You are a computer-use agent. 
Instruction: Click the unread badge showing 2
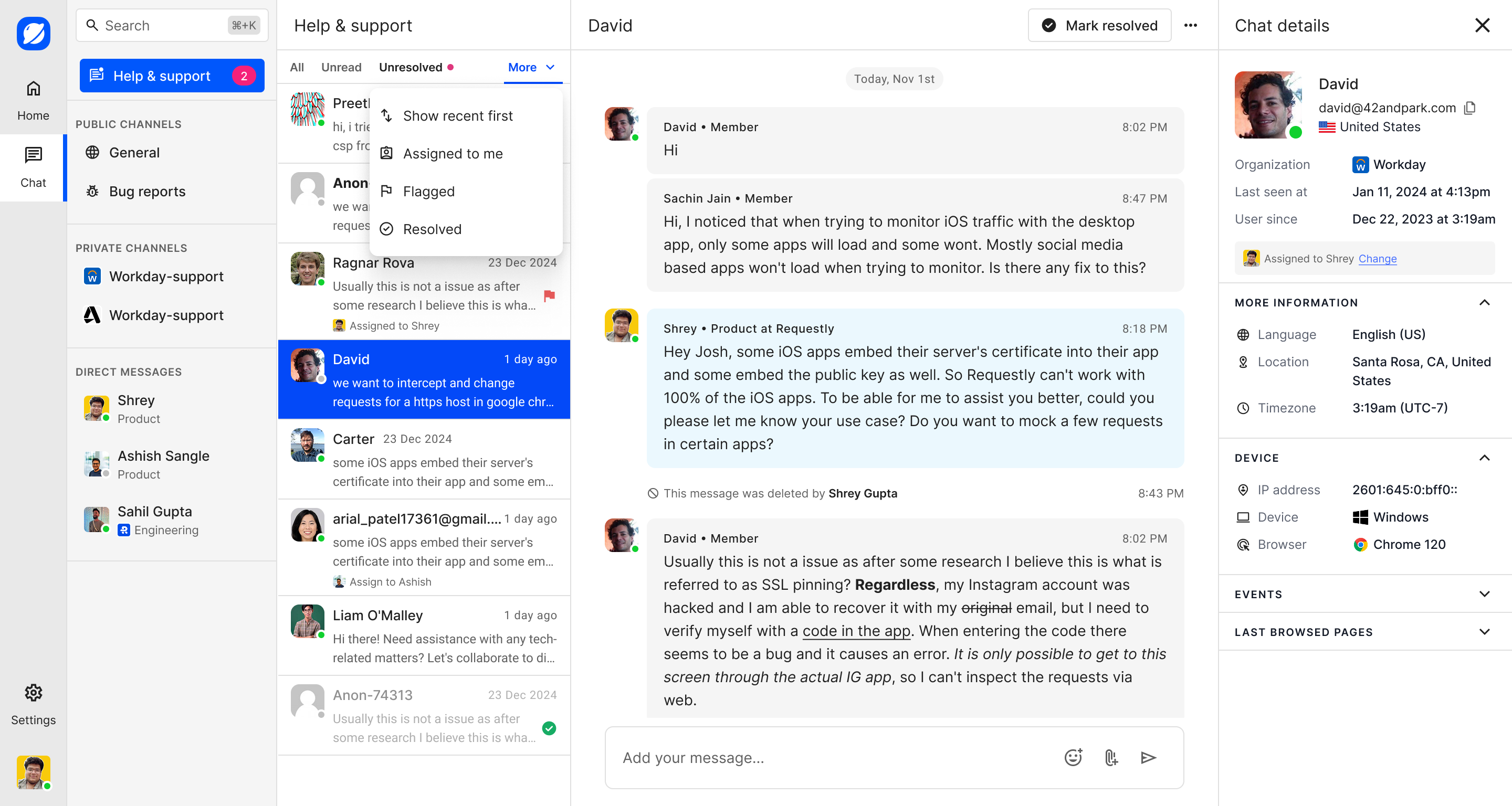click(244, 76)
